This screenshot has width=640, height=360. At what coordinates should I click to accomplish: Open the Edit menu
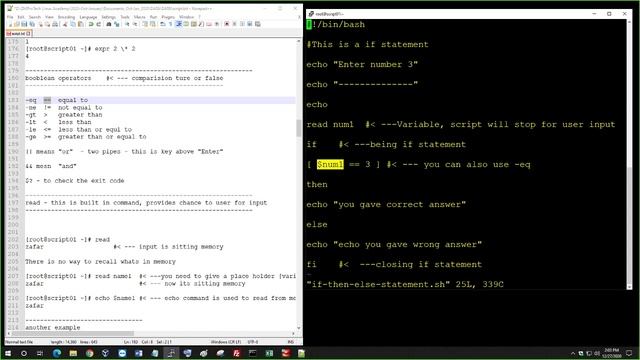click(21, 17)
